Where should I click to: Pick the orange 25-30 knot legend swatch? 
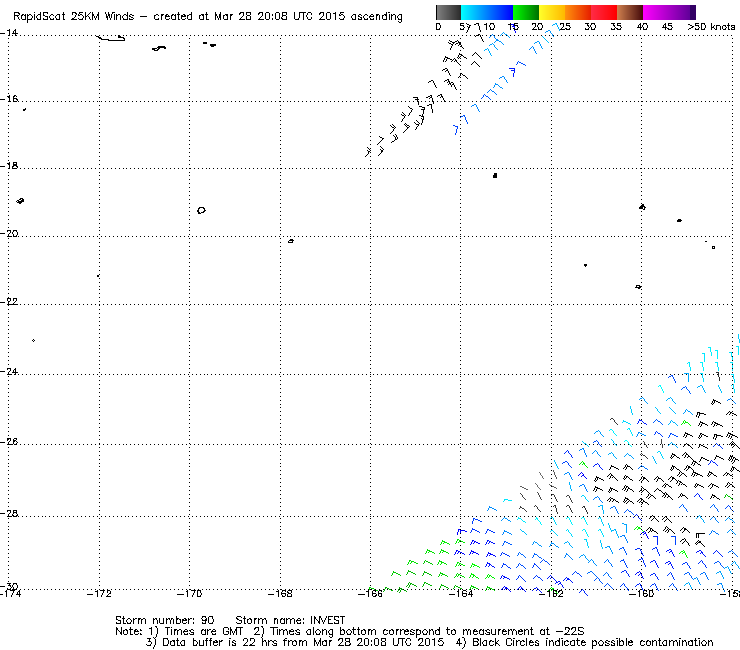[x=578, y=12]
